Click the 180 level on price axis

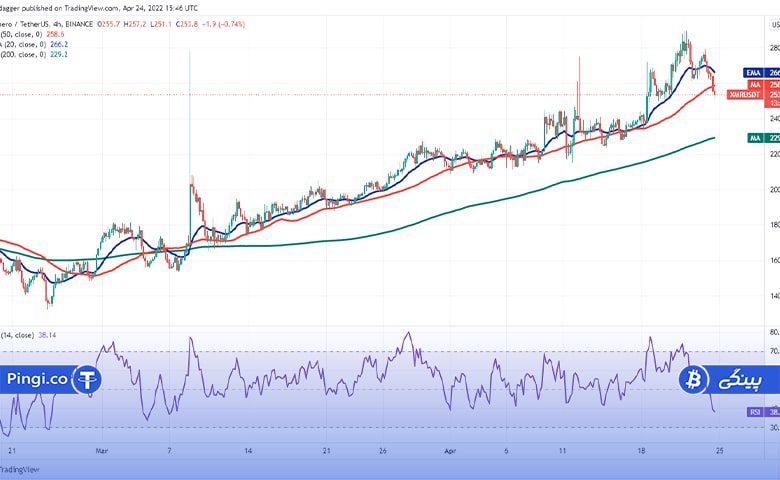(x=775, y=225)
